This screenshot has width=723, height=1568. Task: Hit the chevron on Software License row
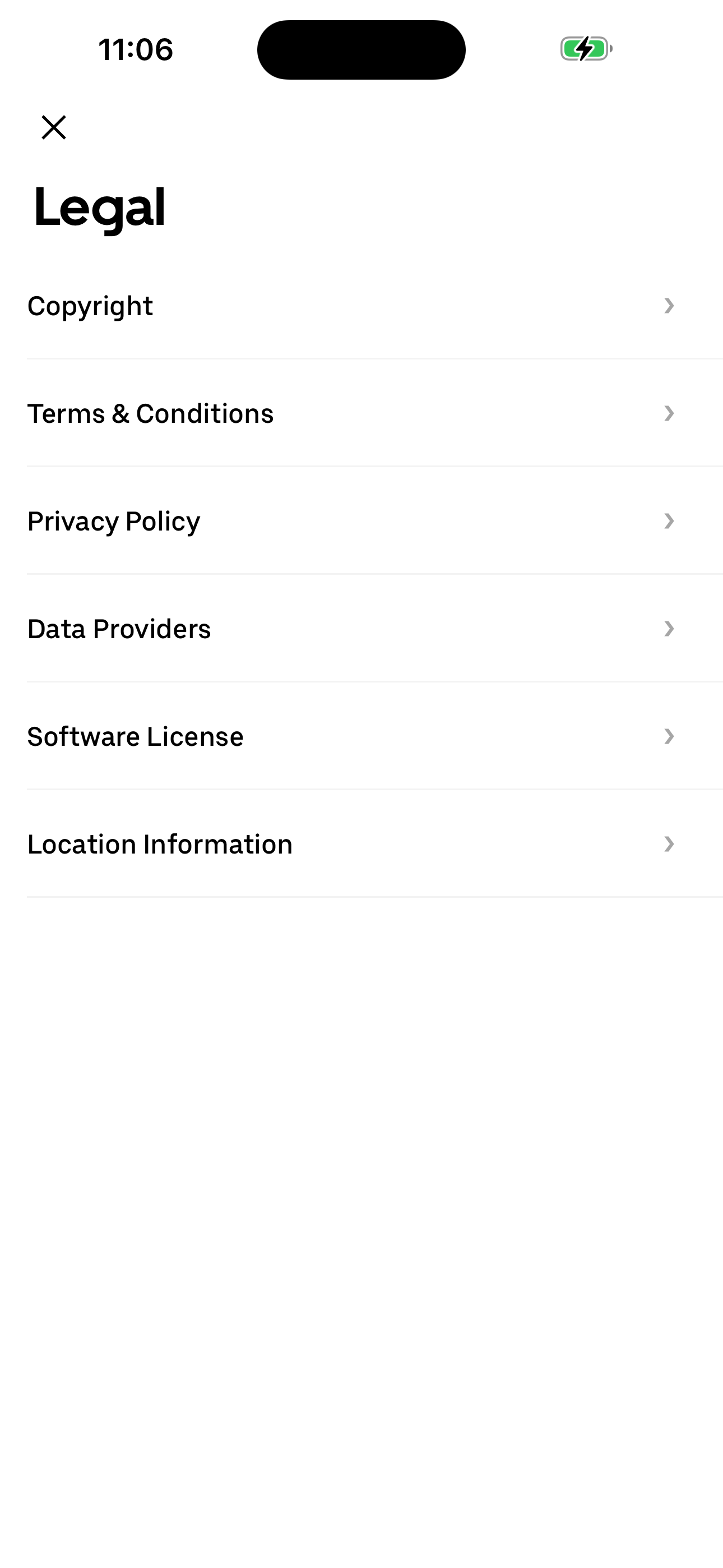(x=669, y=736)
